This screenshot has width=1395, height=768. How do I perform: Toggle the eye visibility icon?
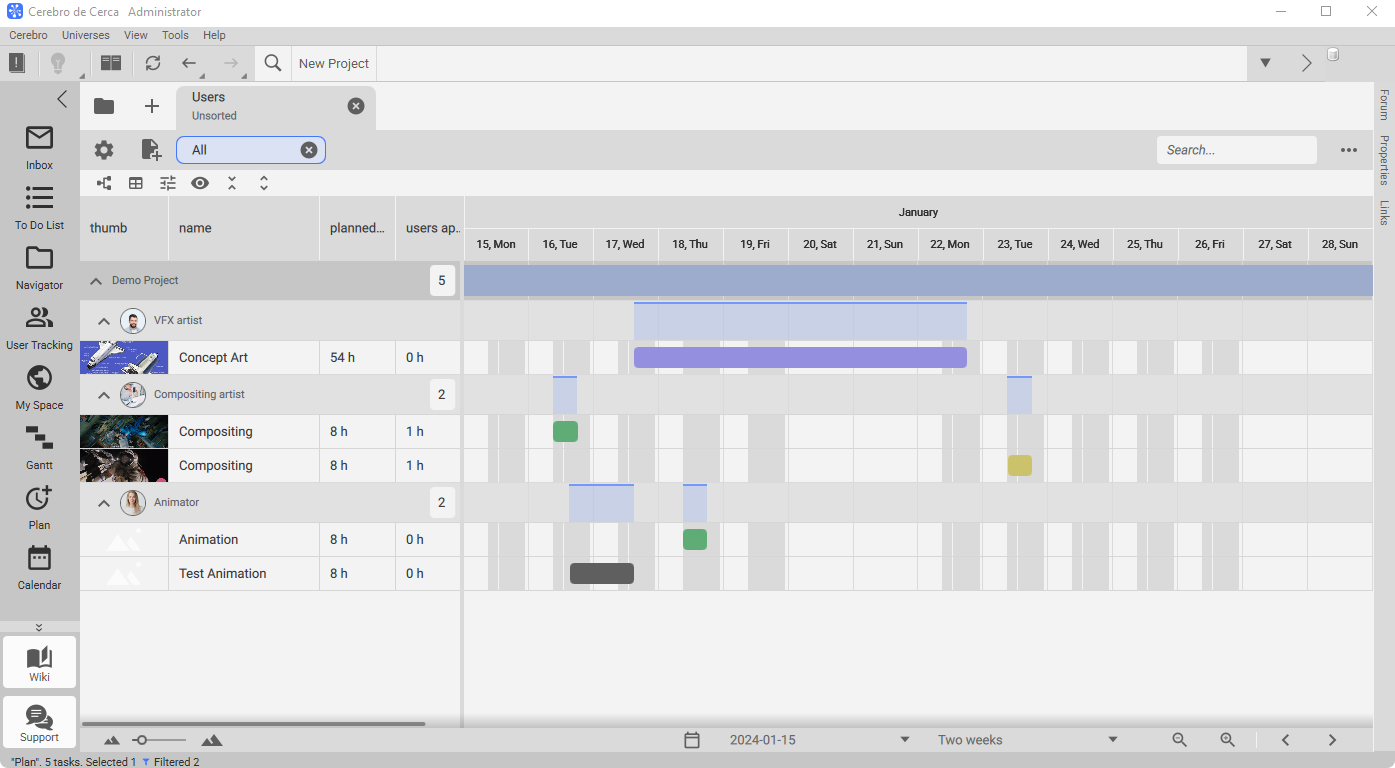(200, 183)
